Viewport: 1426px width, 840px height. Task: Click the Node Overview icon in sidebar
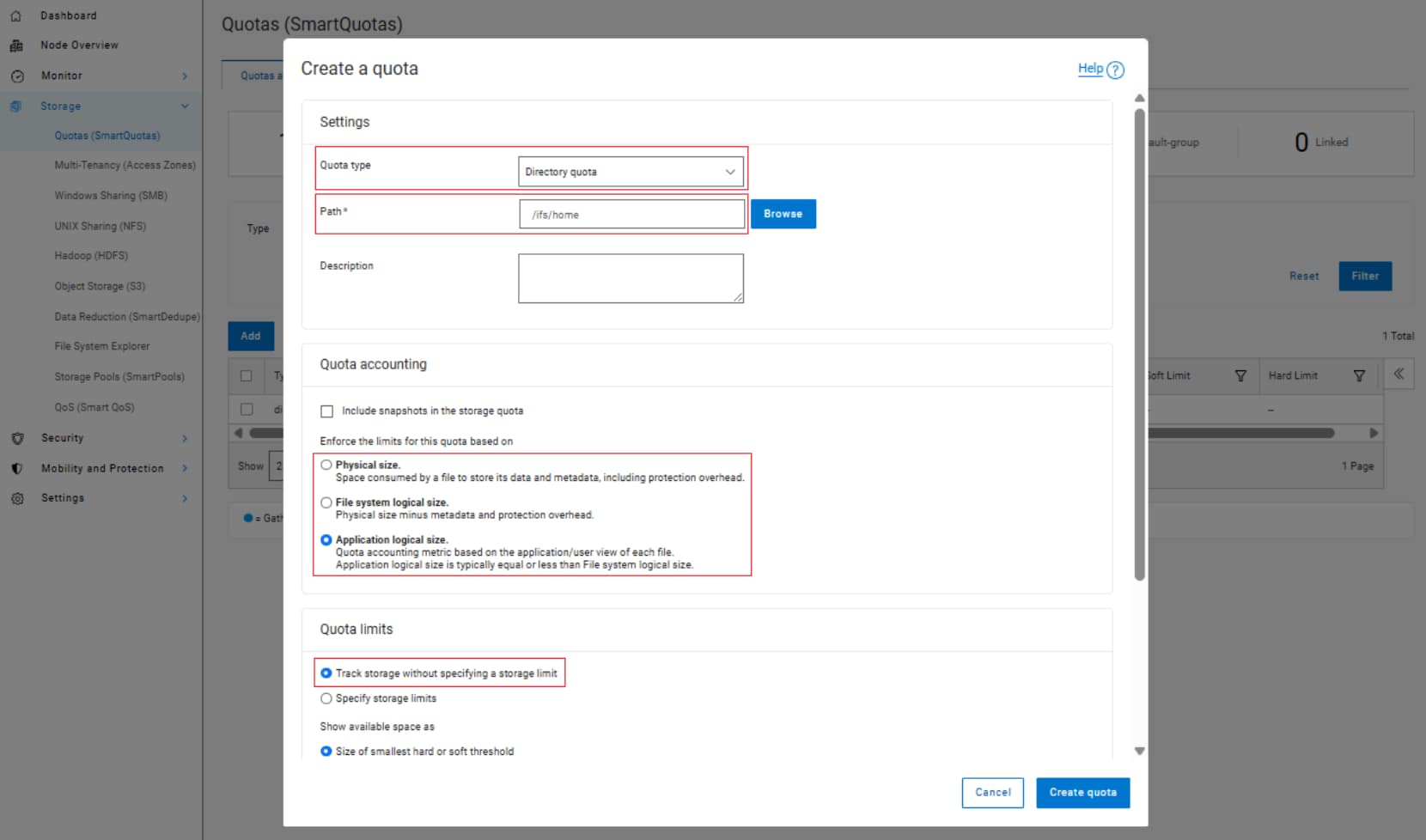coord(15,46)
